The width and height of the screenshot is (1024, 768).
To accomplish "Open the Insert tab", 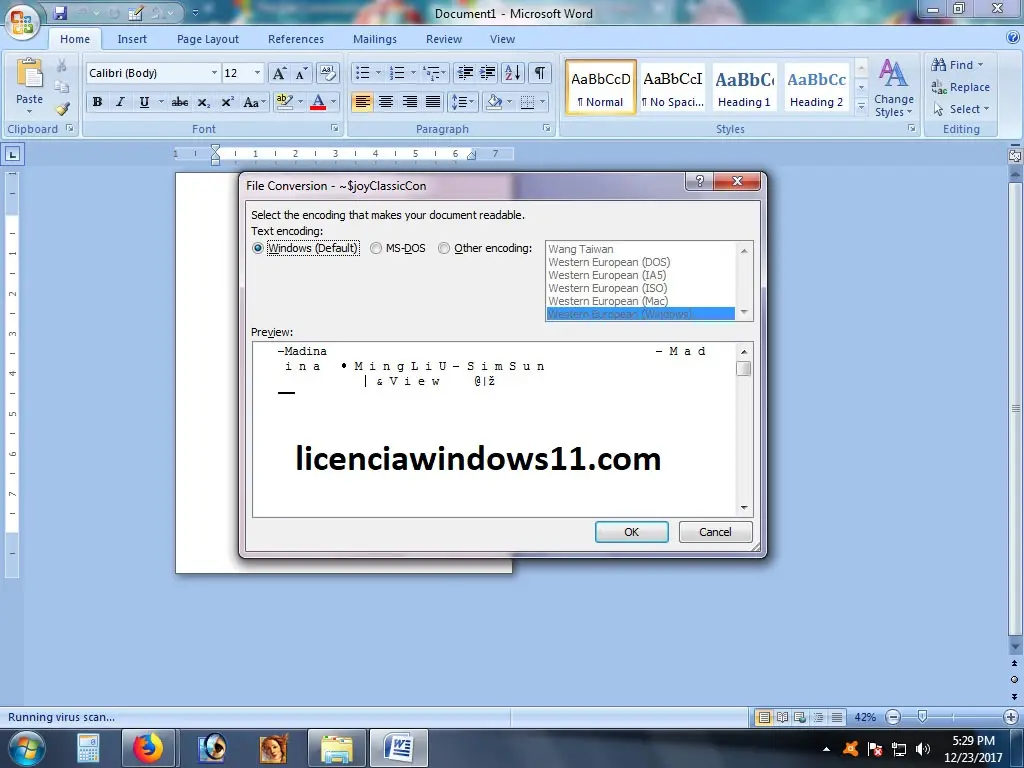I will [132, 39].
